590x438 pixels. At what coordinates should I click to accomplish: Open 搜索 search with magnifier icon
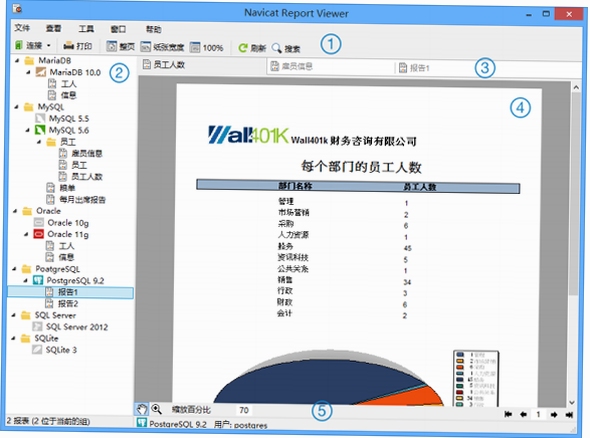[x=277, y=48]
